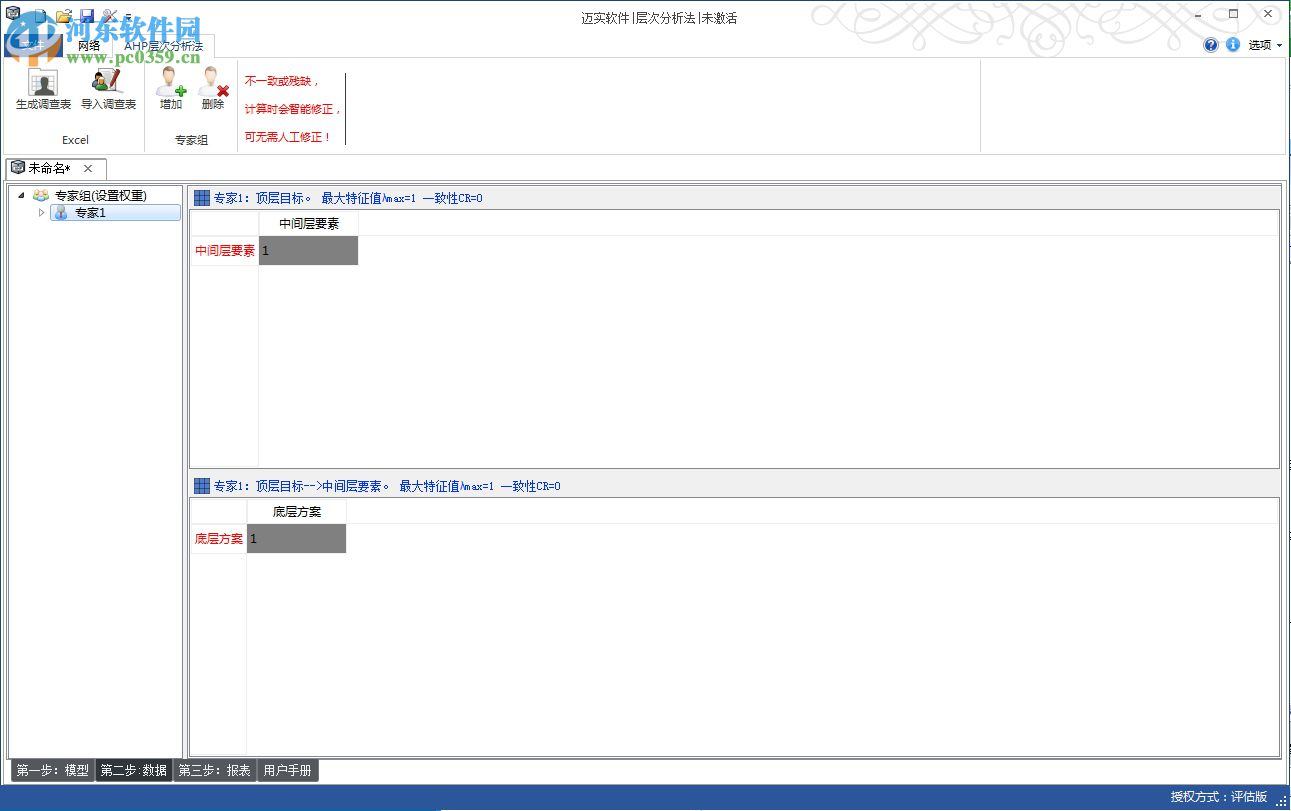This screenshot has width=1291, height=811.
Task: Expand the quick access toolbar customize arrow
Action: click(x=128, y=17)
